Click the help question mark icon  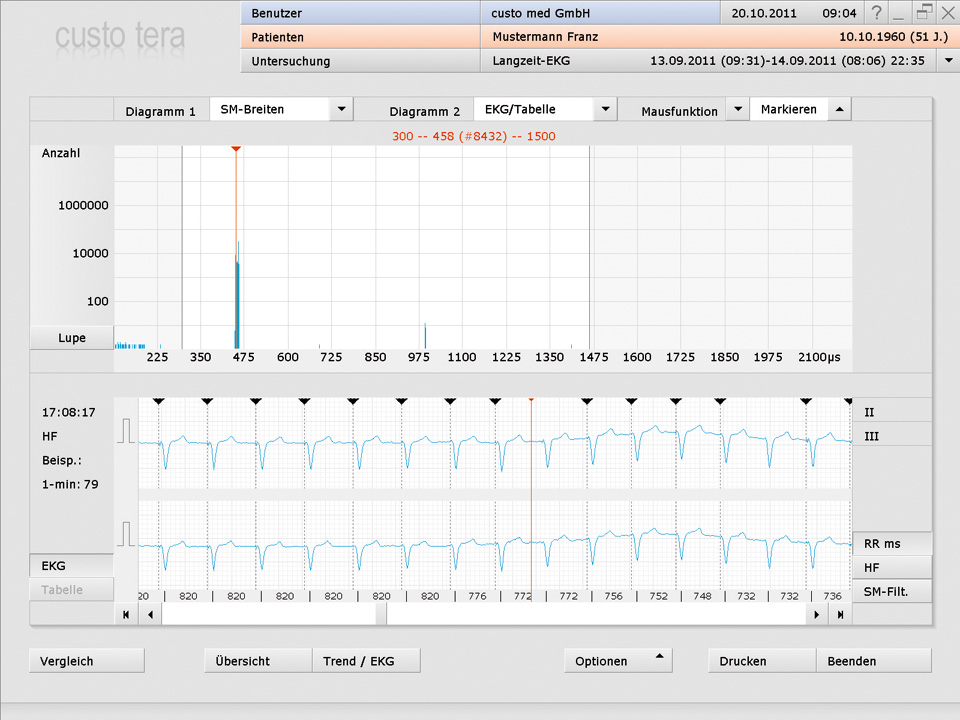click(877, 12)
